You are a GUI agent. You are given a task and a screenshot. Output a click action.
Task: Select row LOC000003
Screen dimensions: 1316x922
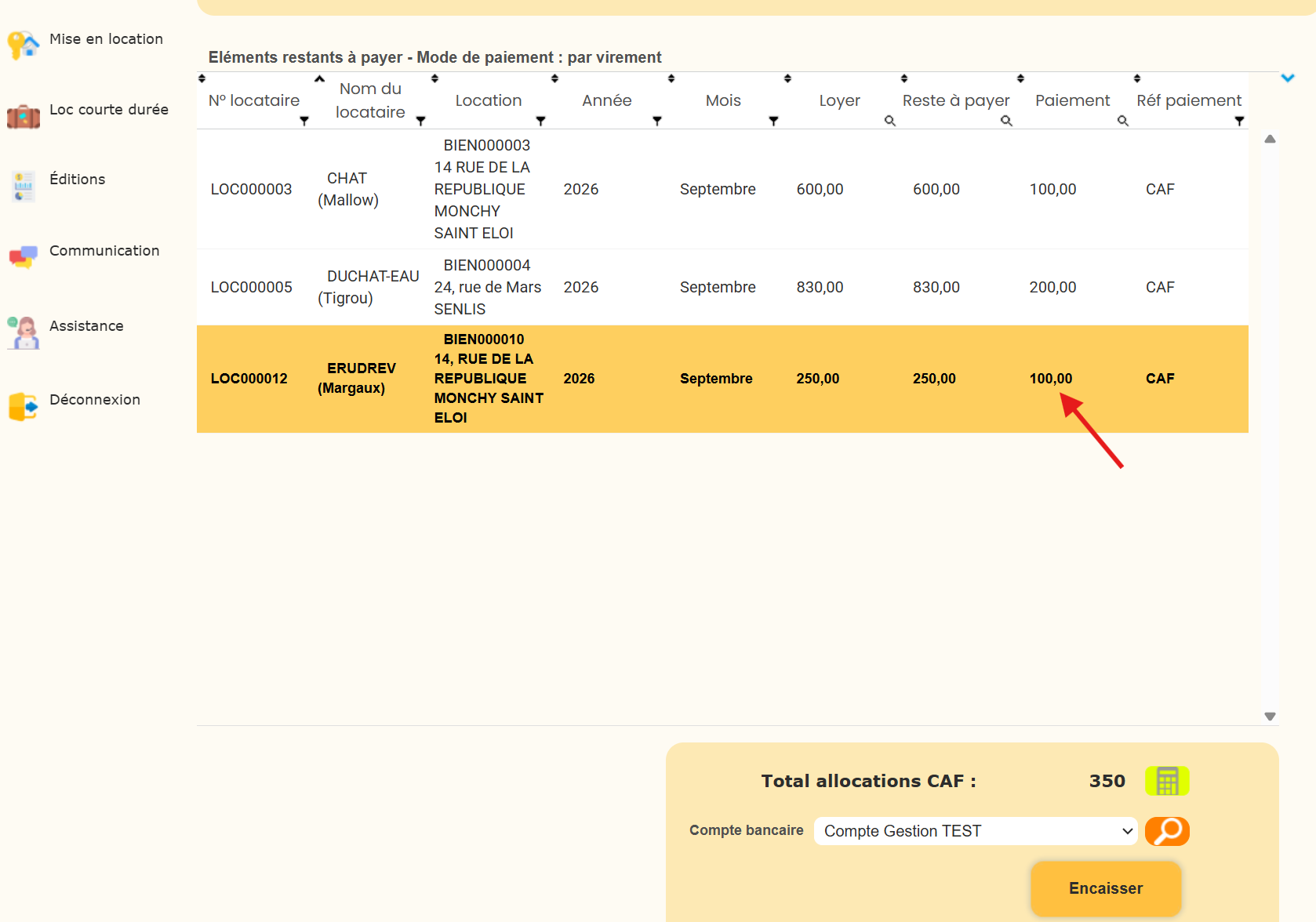(722, 189)
